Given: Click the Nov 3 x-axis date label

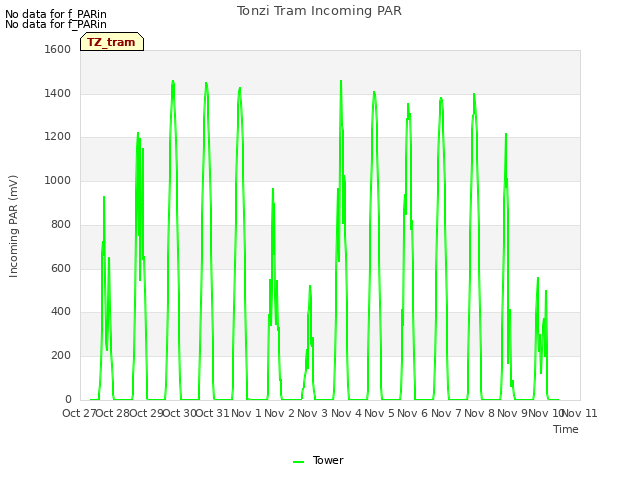Looking at the screenshot, I should coord(312,413).
